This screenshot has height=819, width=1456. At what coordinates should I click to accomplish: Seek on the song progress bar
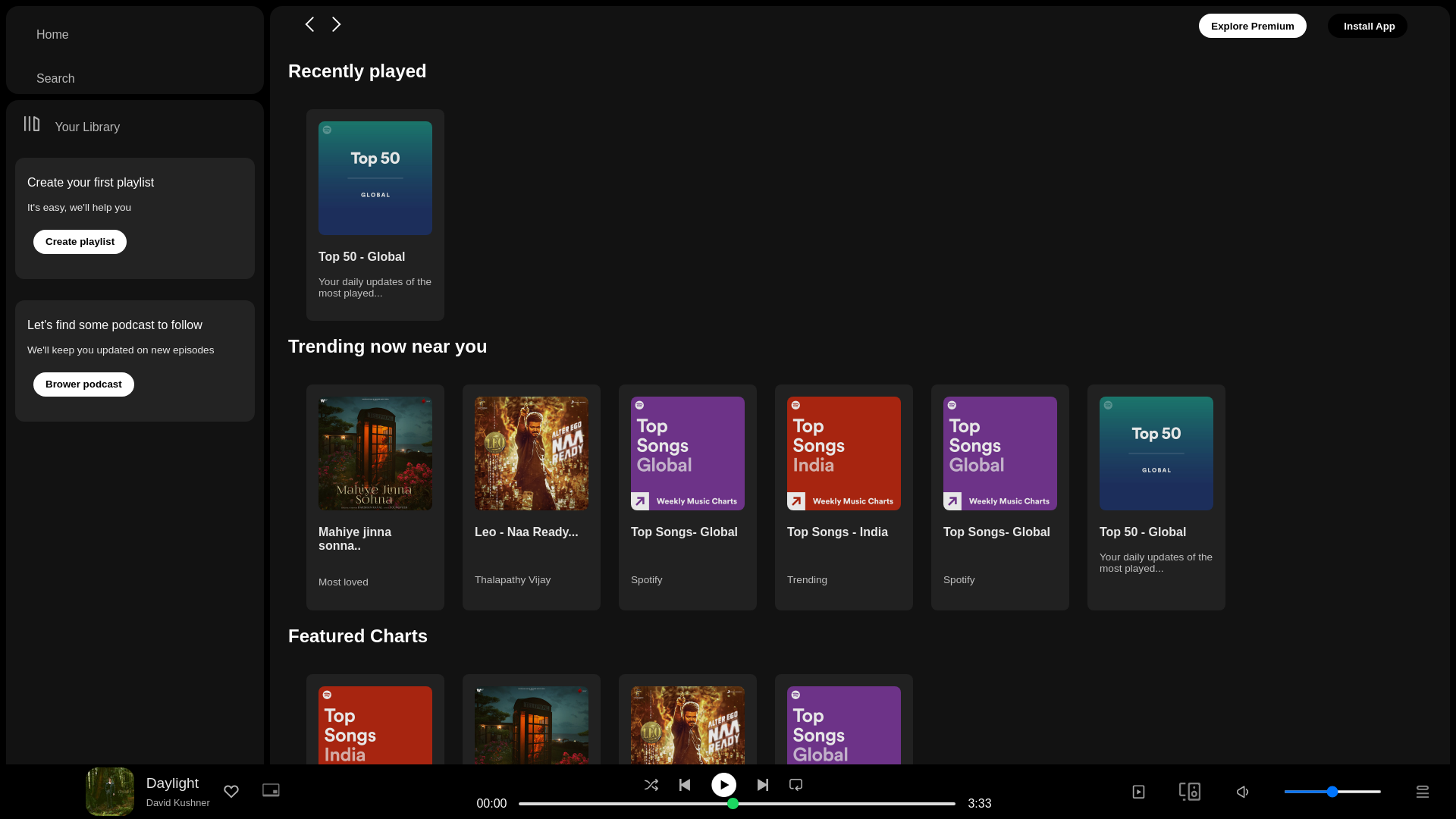click(737, 804)
